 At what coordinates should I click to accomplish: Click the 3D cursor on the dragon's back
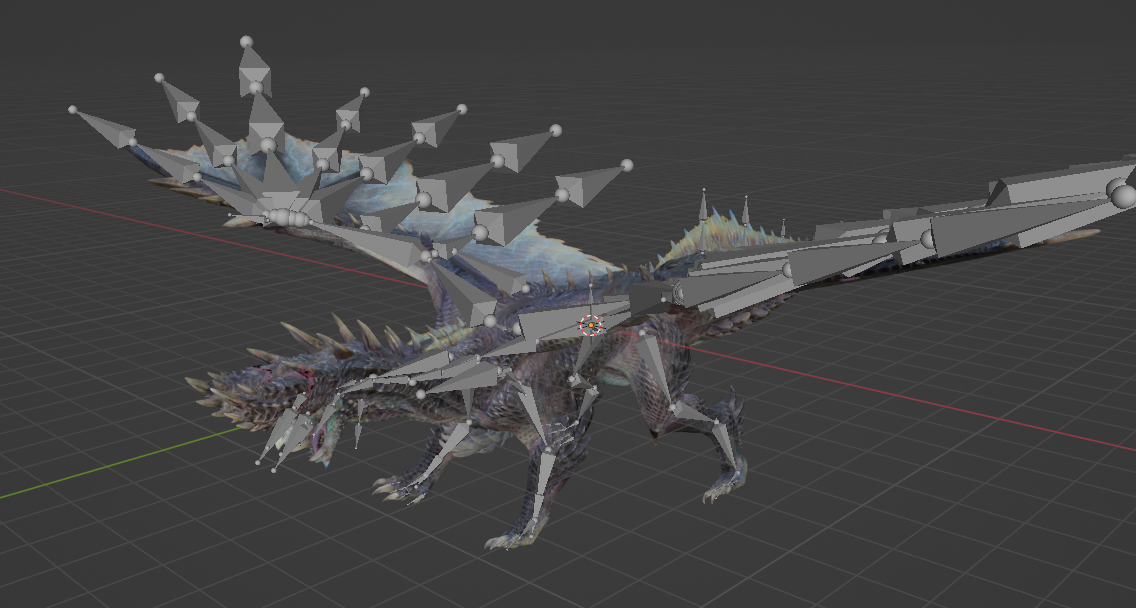click(x=592, y=326)
